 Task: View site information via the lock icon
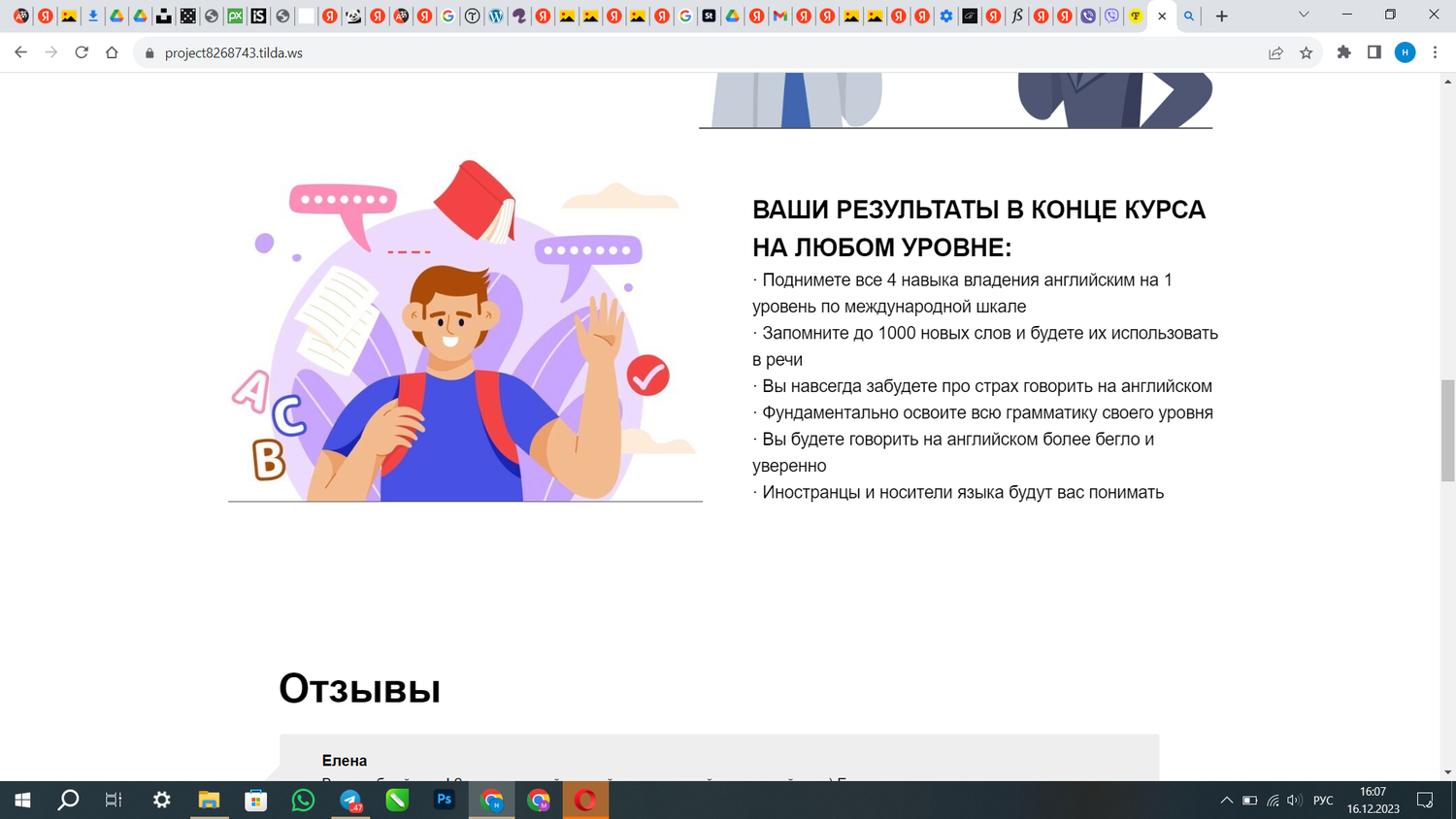[149, 53]
